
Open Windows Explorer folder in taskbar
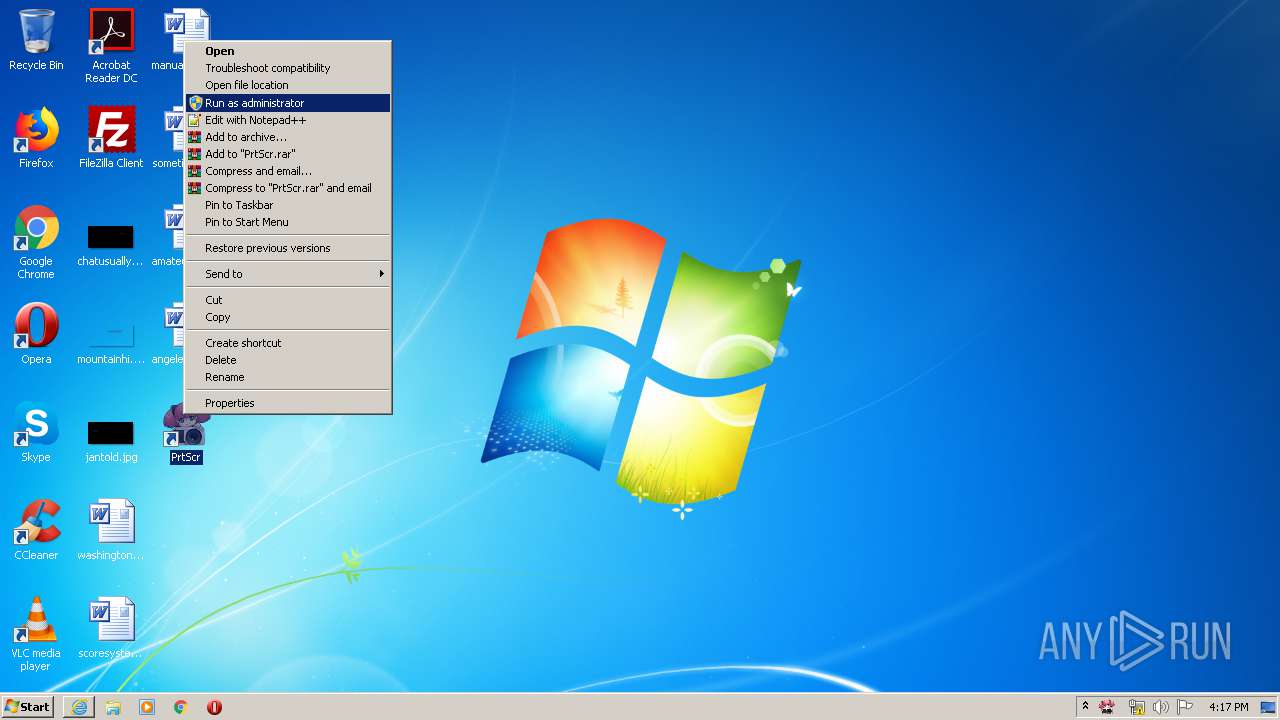(x=113, y=707)
